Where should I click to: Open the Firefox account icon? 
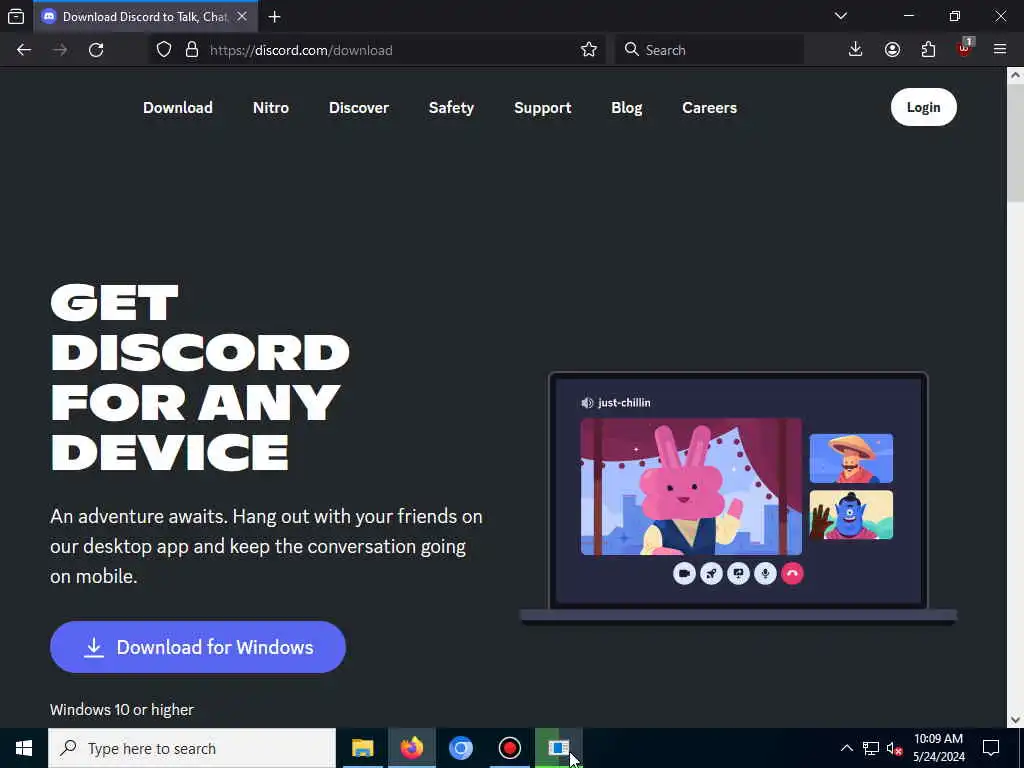(892, 50)
